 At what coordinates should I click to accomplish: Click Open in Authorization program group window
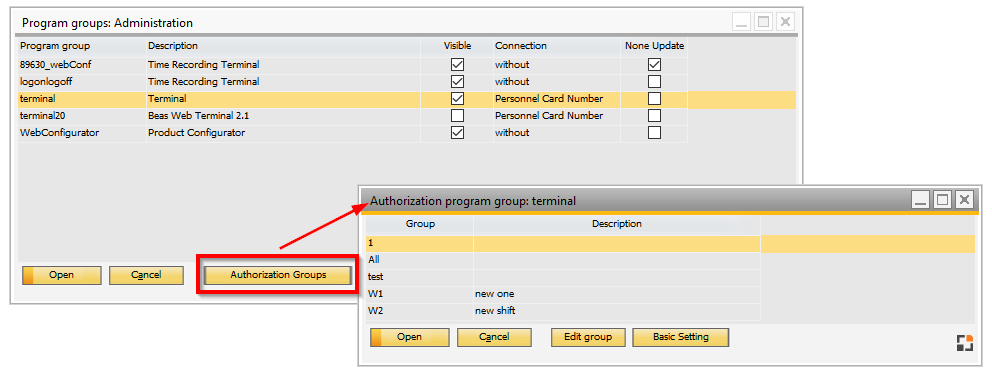(x=409, y=337)
